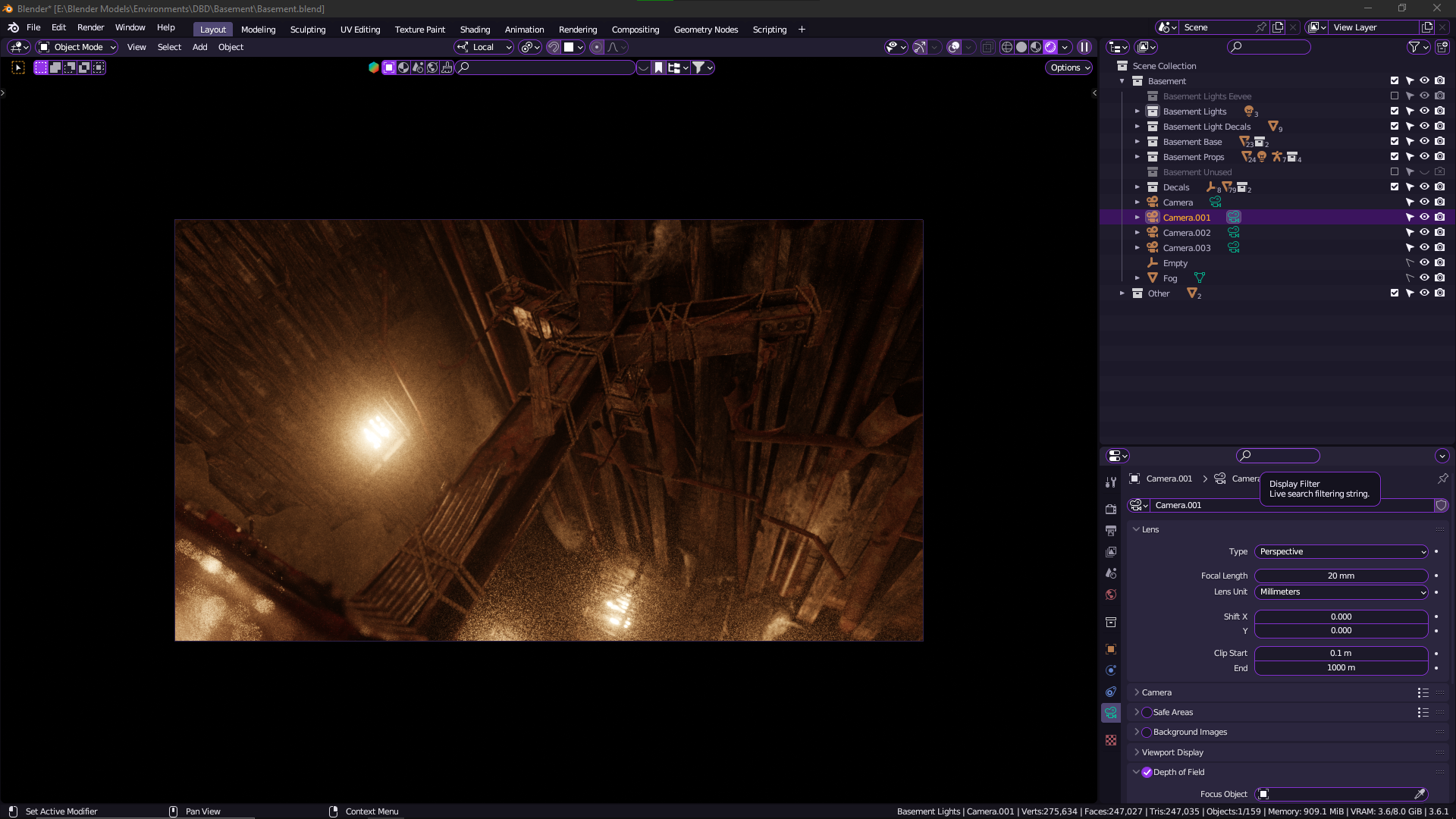1456x819 pixels.
Task: Select Camera.003 in the outliner
Action: [1187, 248]
